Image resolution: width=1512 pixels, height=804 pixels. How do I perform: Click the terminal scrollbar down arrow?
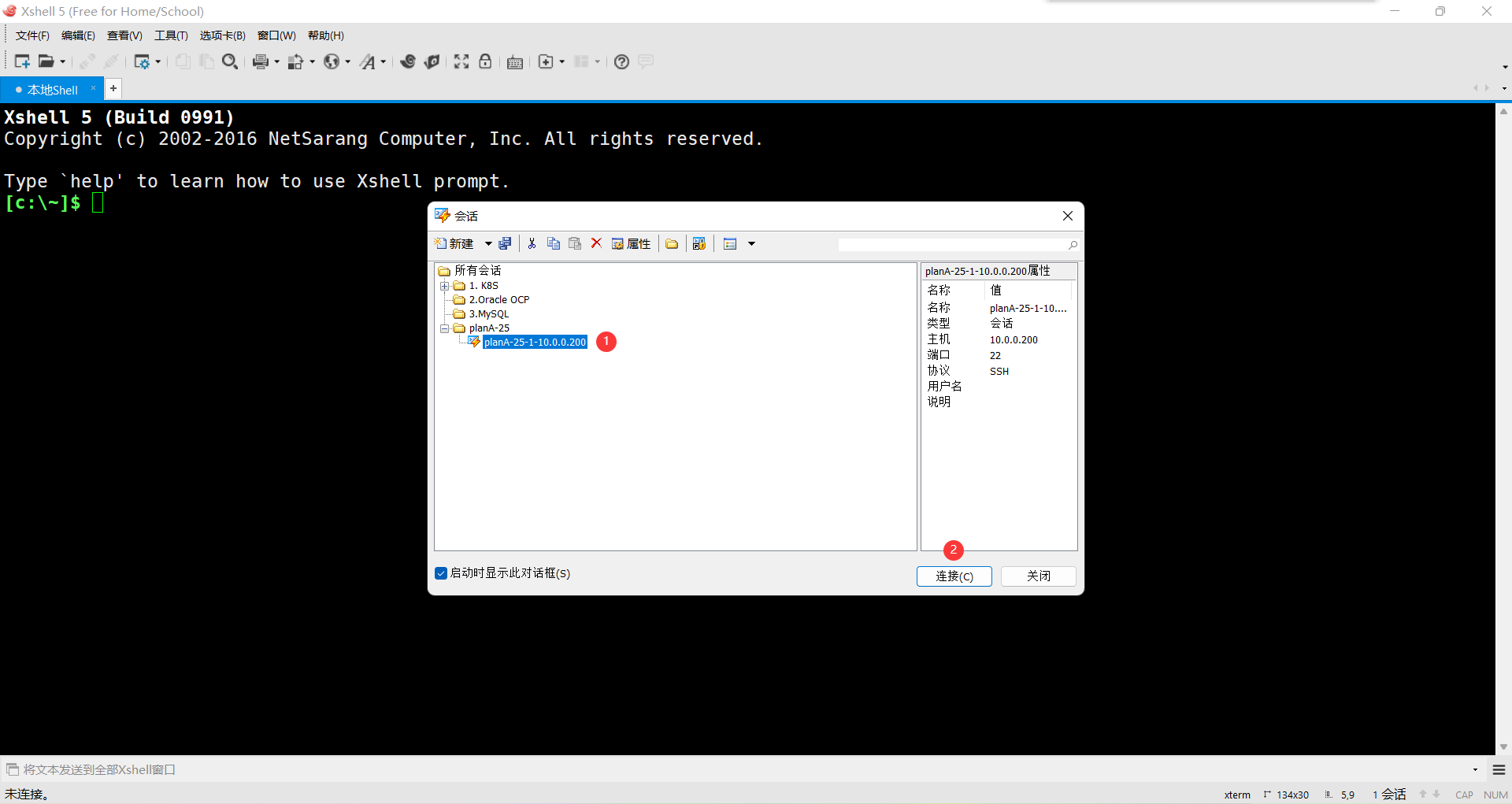click(x=1503, y=747)
